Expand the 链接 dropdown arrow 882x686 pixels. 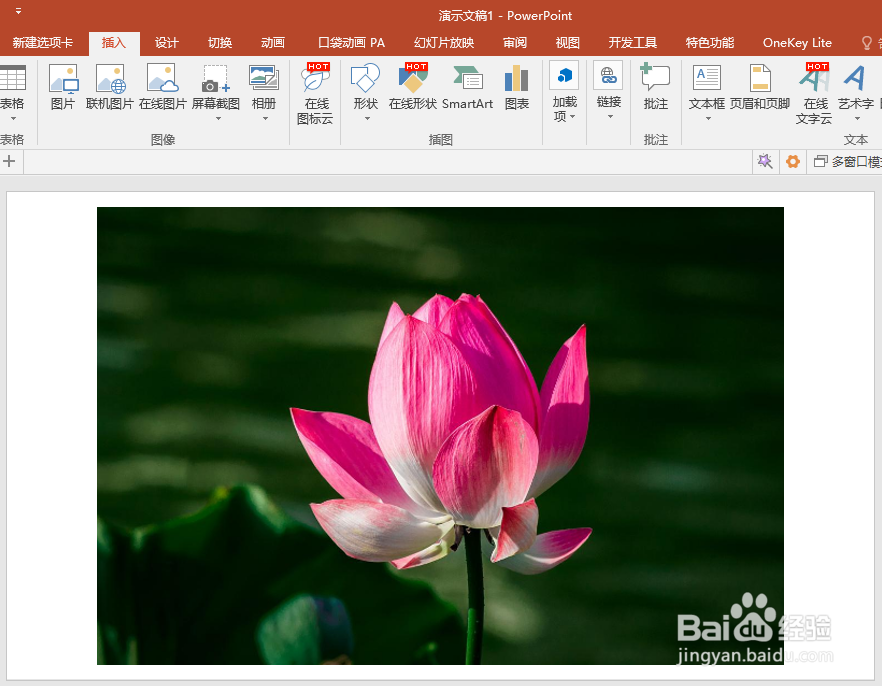tap(610, 116)
